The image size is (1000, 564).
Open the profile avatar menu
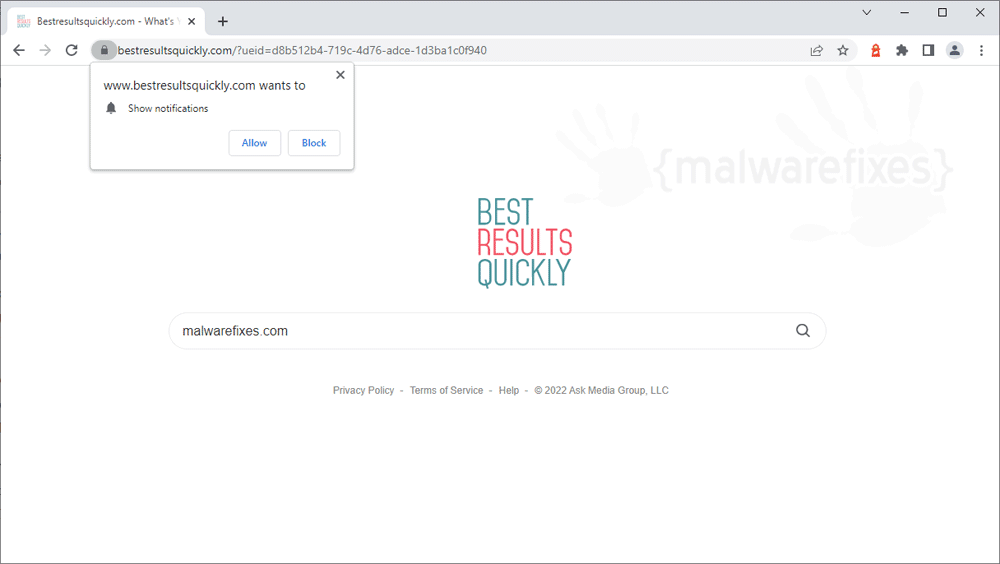click(955, 50)
